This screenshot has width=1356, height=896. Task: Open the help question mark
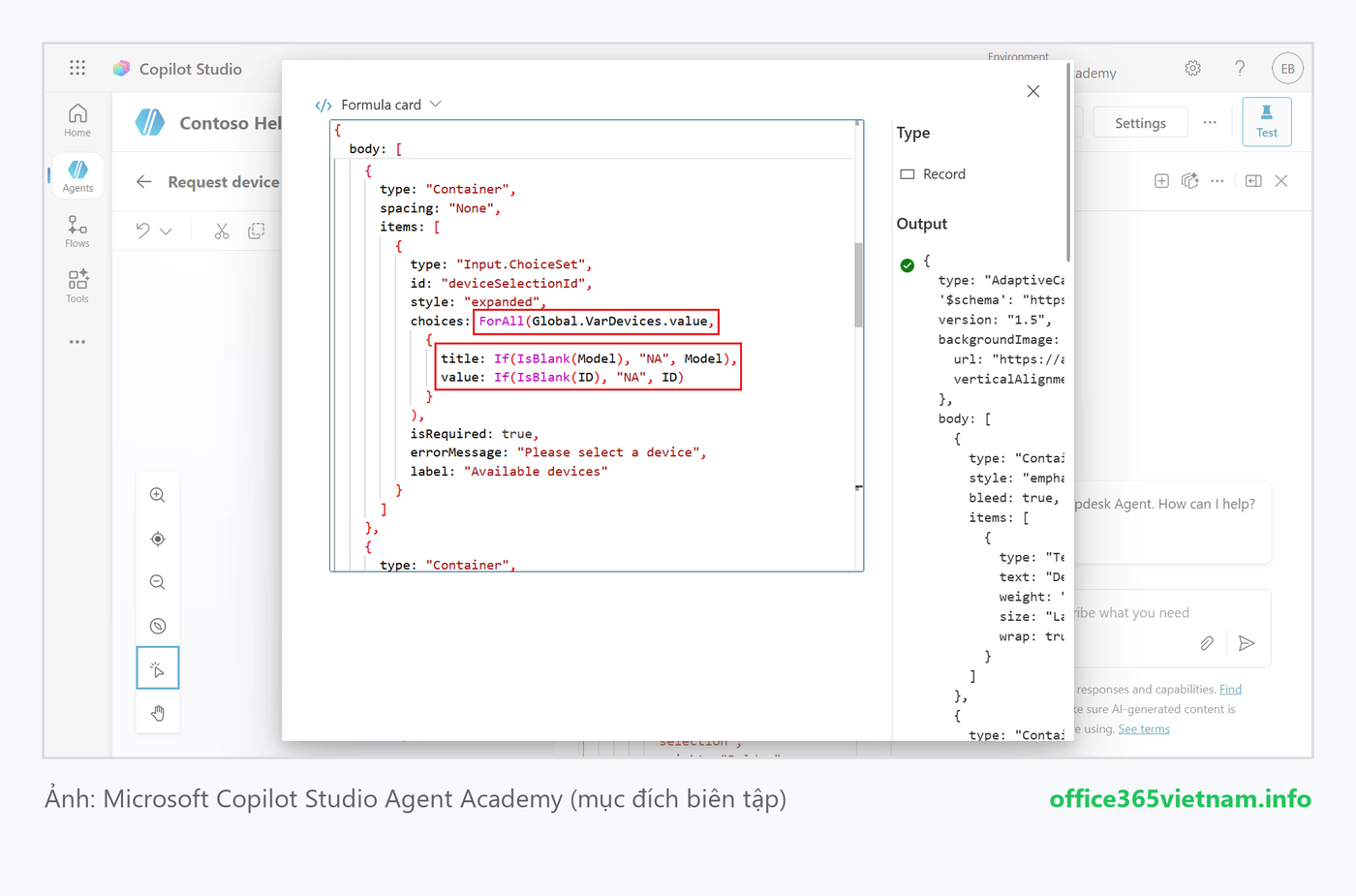pos(1240,68)
